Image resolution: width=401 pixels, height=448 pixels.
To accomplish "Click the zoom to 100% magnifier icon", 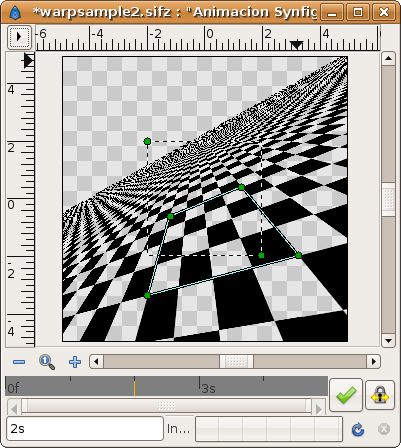I will tap(47, 362).
